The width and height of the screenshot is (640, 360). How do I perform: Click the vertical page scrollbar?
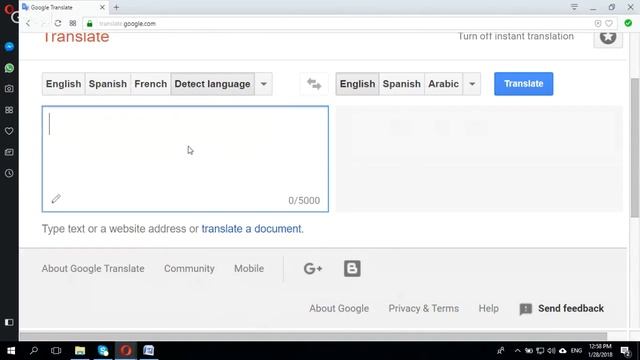pyautogui.click(x=635, y=147)
